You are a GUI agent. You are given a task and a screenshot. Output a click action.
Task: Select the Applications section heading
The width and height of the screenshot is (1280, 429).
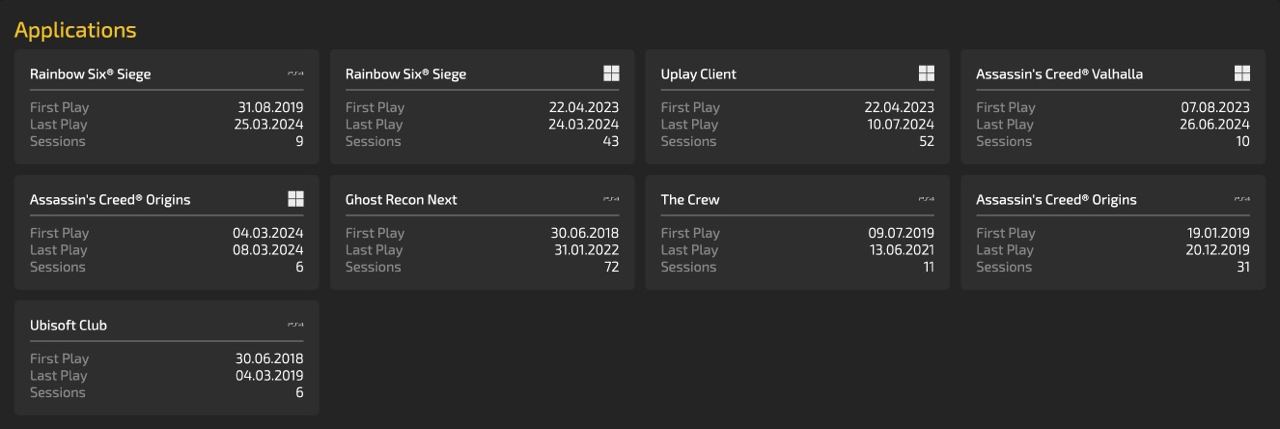click(75, 30)
